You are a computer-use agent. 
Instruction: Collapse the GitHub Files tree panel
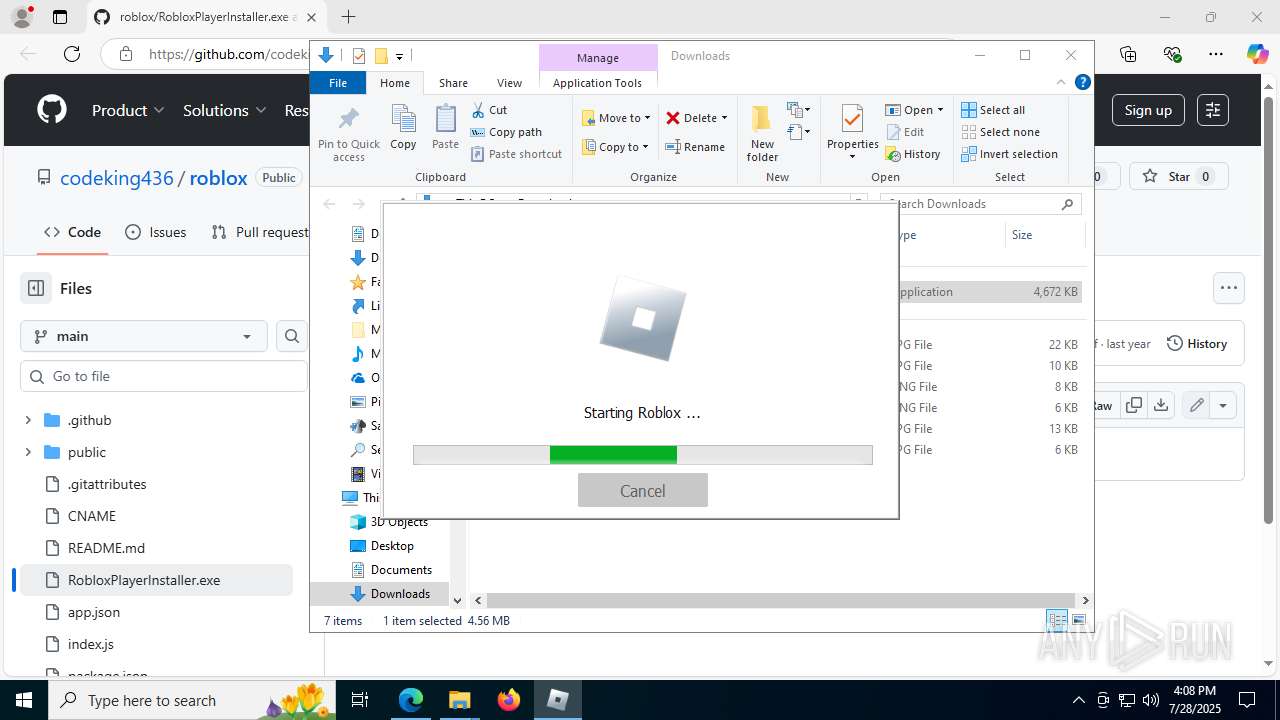36,288
